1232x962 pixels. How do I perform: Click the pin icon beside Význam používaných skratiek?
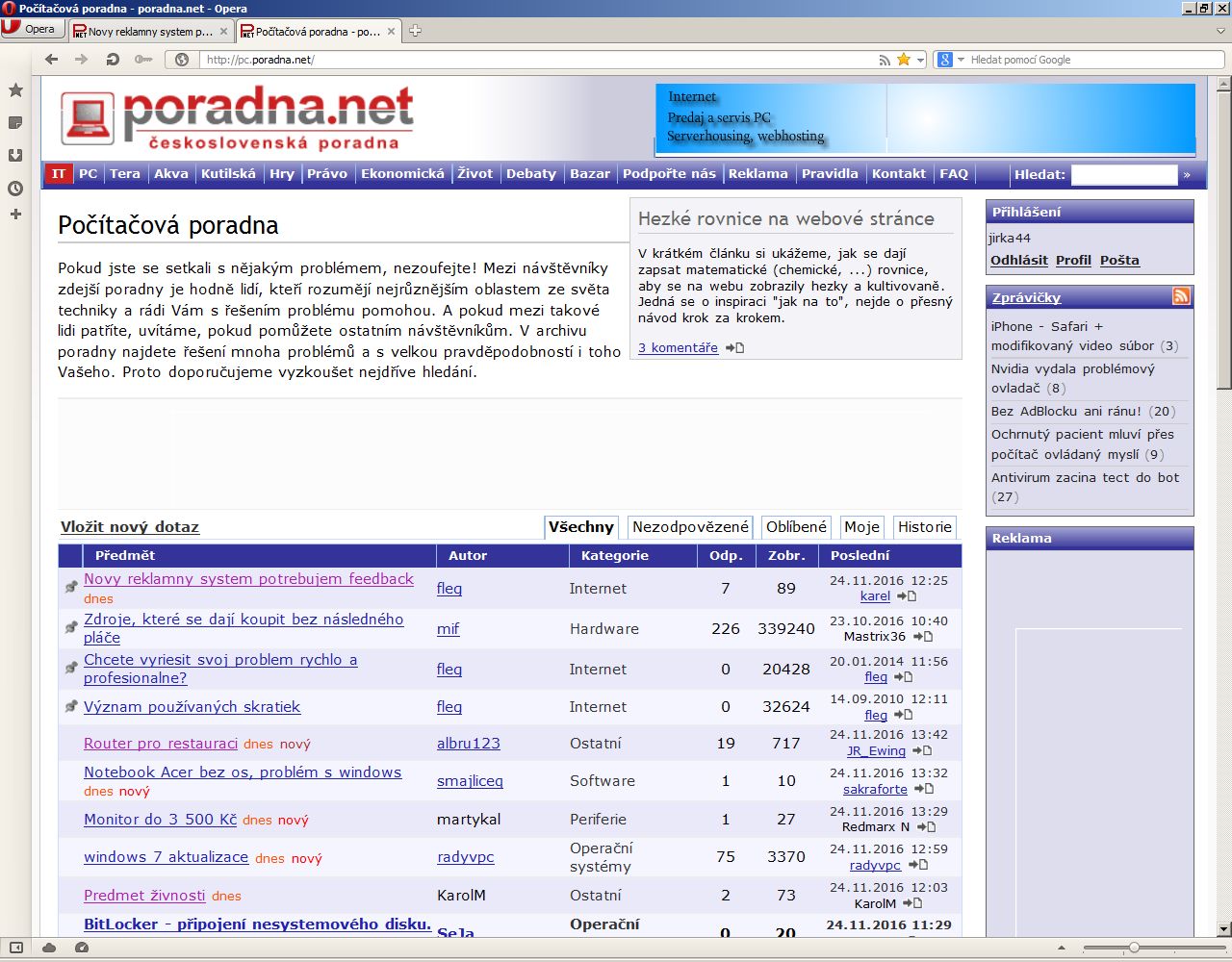tap(71, 707)
